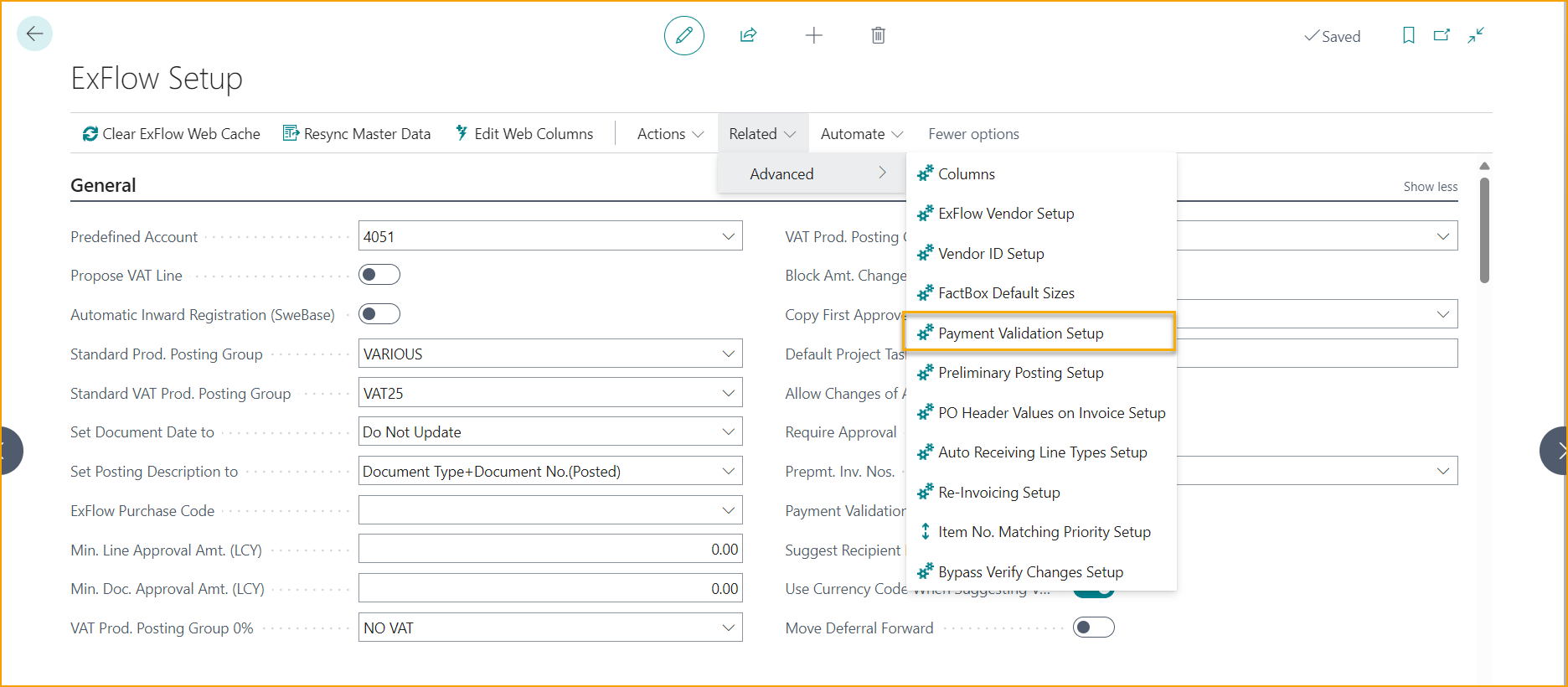Click the Default Project Task input field

pyautogui.click(x=1317, y=354)
